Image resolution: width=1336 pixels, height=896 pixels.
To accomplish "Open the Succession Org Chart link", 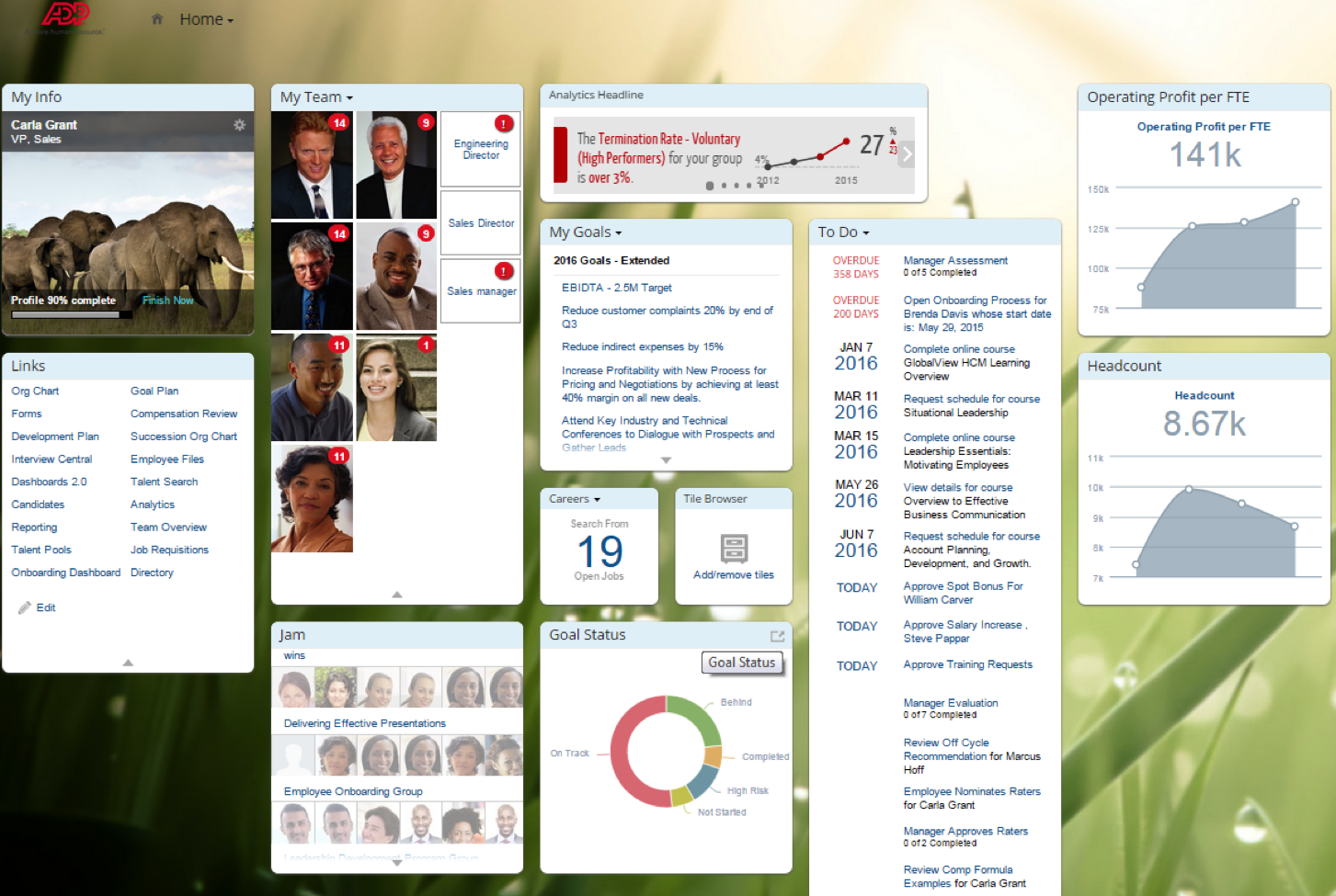I will (x=184, y=437).
